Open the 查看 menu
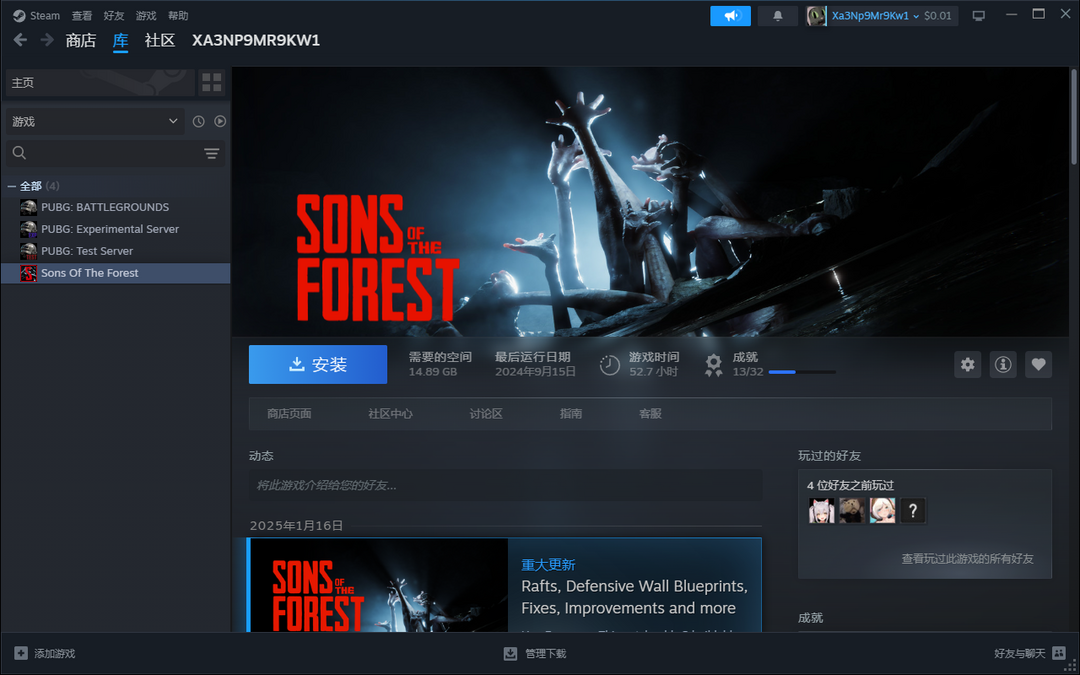1080x675 pixels. pyautogui.click(x=82, y=16)
